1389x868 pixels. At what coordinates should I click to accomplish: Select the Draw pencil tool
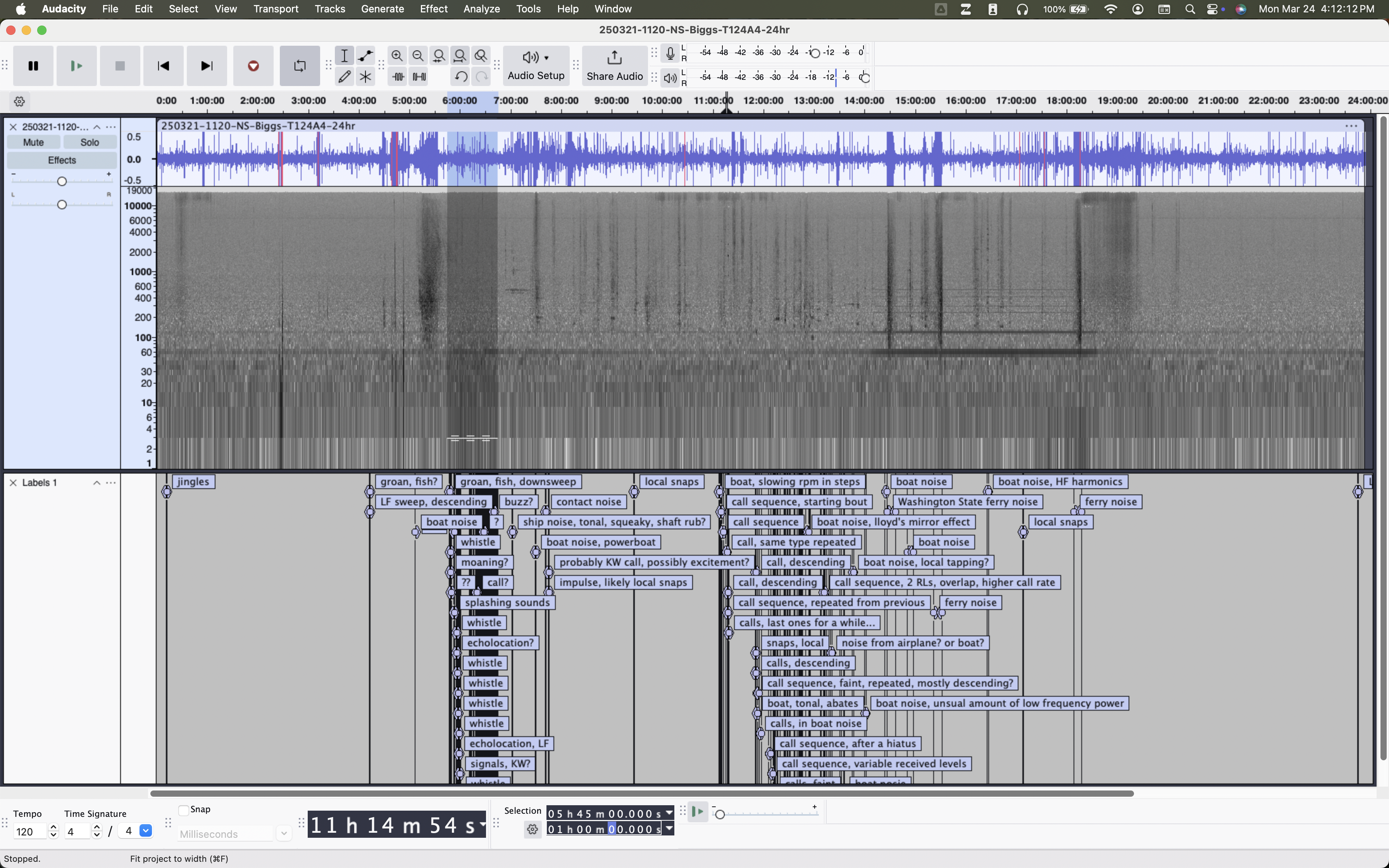point(345,76)
